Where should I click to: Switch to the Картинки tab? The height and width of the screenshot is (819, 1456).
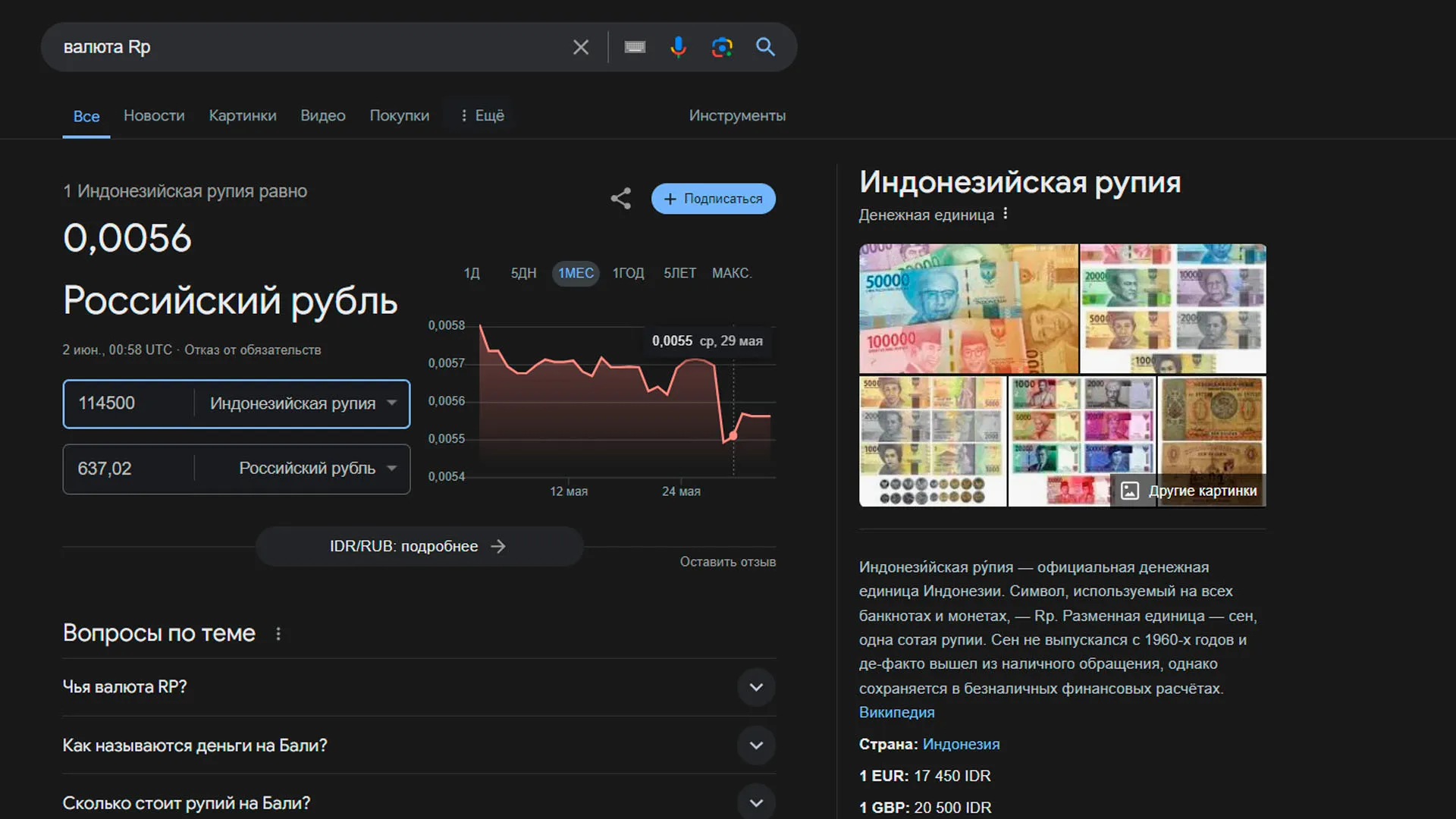(x=243, y=116)
